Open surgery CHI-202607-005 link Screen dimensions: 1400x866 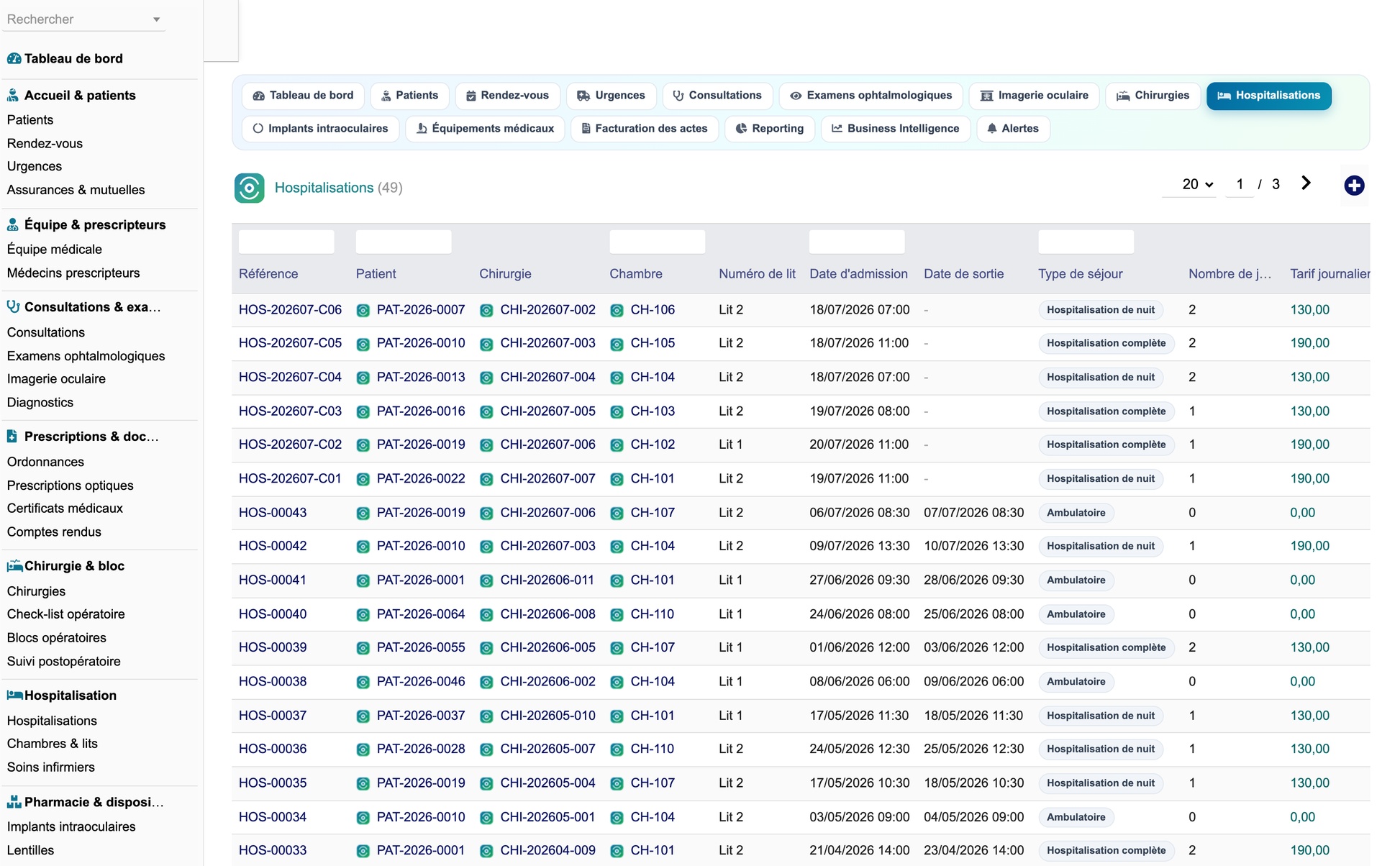[x=547, y=411]
